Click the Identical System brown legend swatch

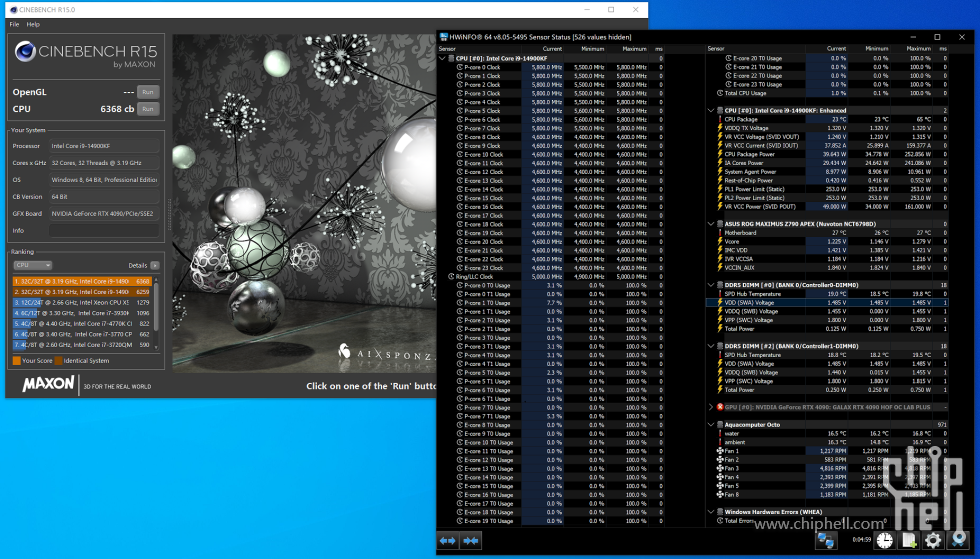pyautogui.click(x=58, y=361)
